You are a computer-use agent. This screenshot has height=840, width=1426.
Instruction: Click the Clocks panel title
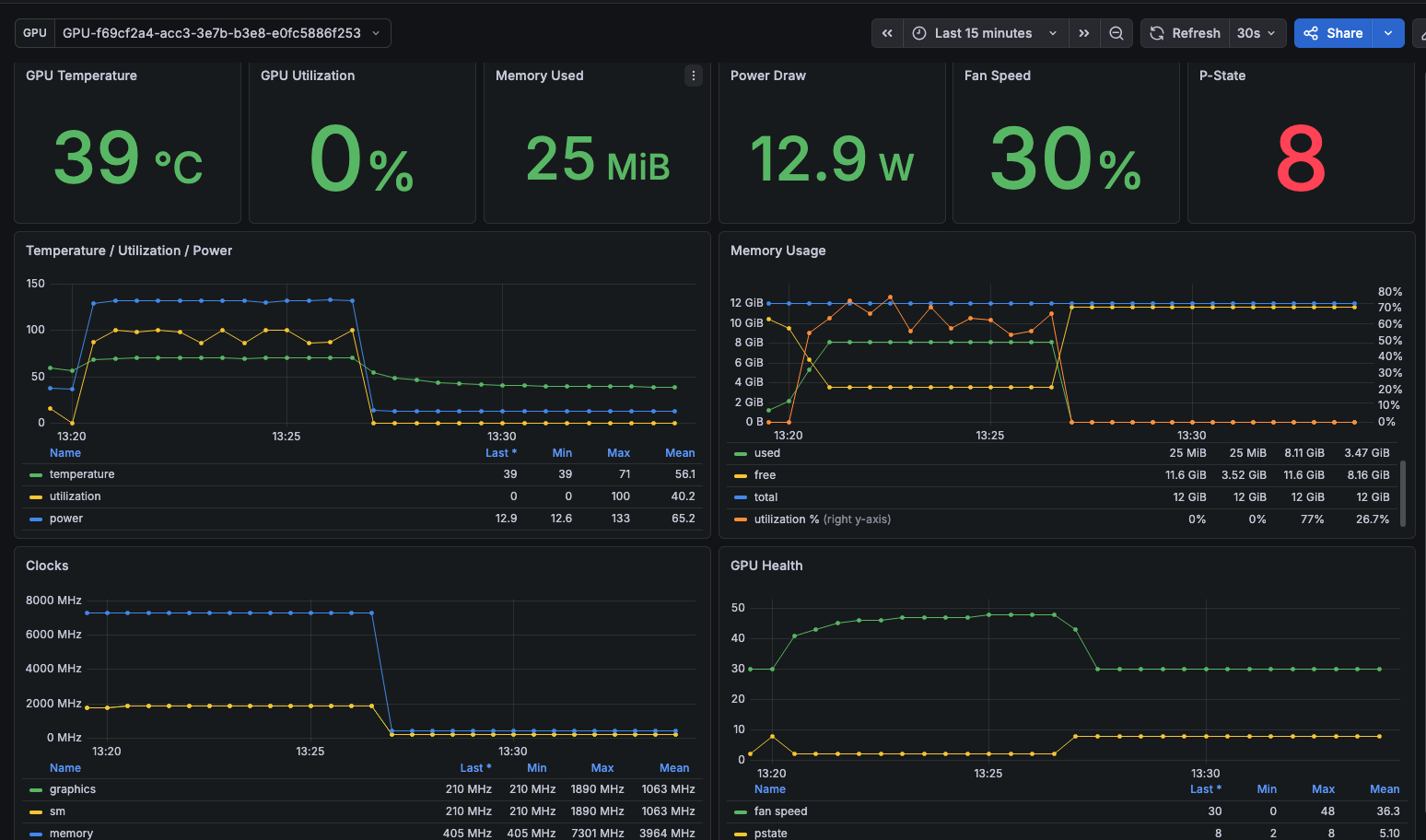point(47,566)
